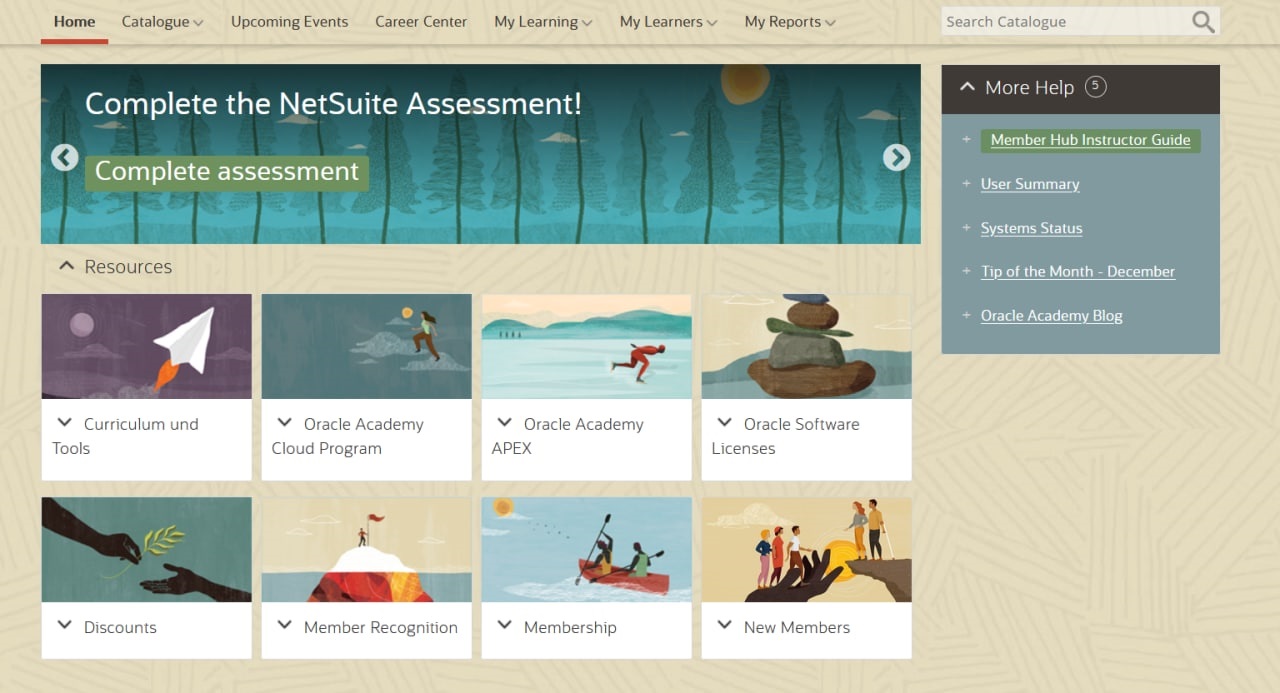The width and height of the screenshot is (1280, 693).
Task: Expand the Oracle Software Licenses card
Action: (725, 423)
